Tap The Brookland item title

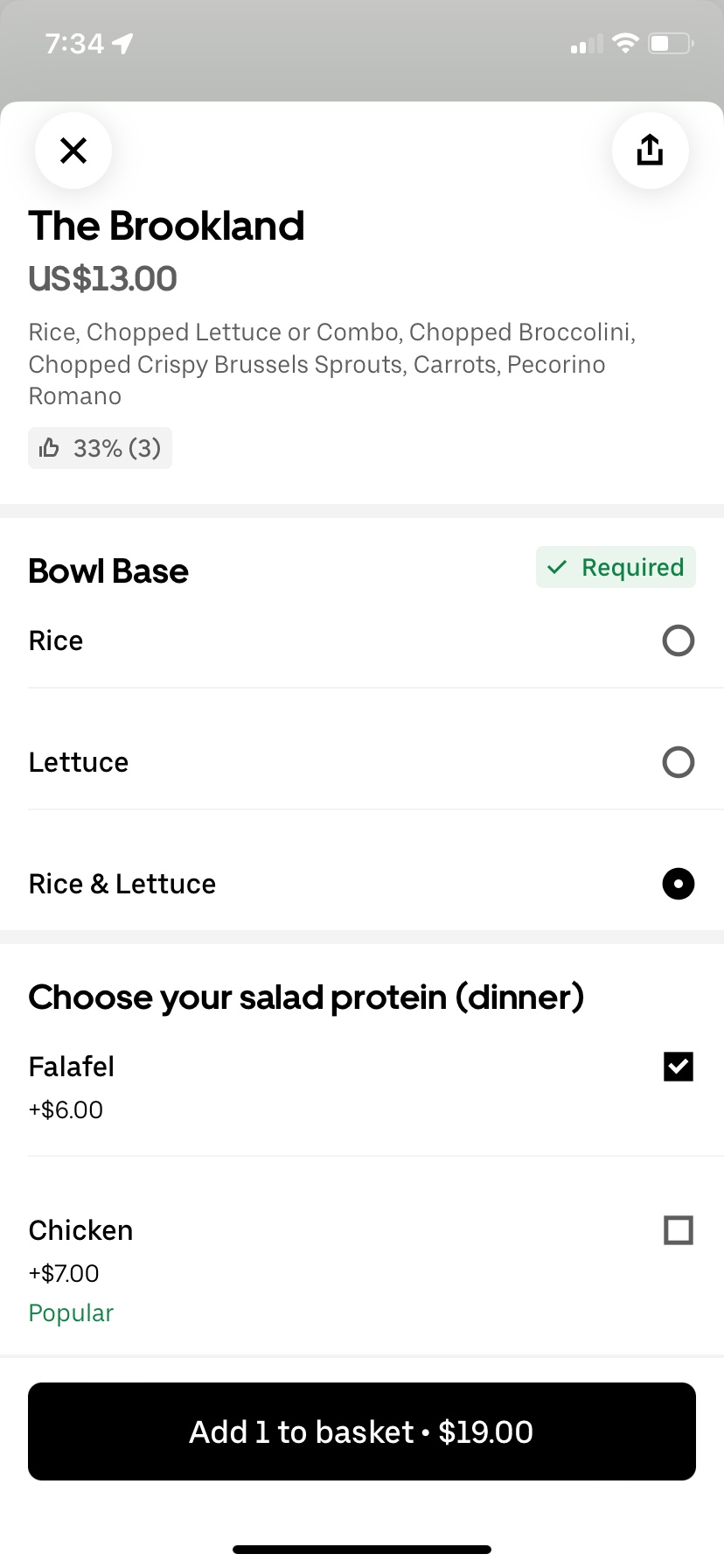pos(166,226)
